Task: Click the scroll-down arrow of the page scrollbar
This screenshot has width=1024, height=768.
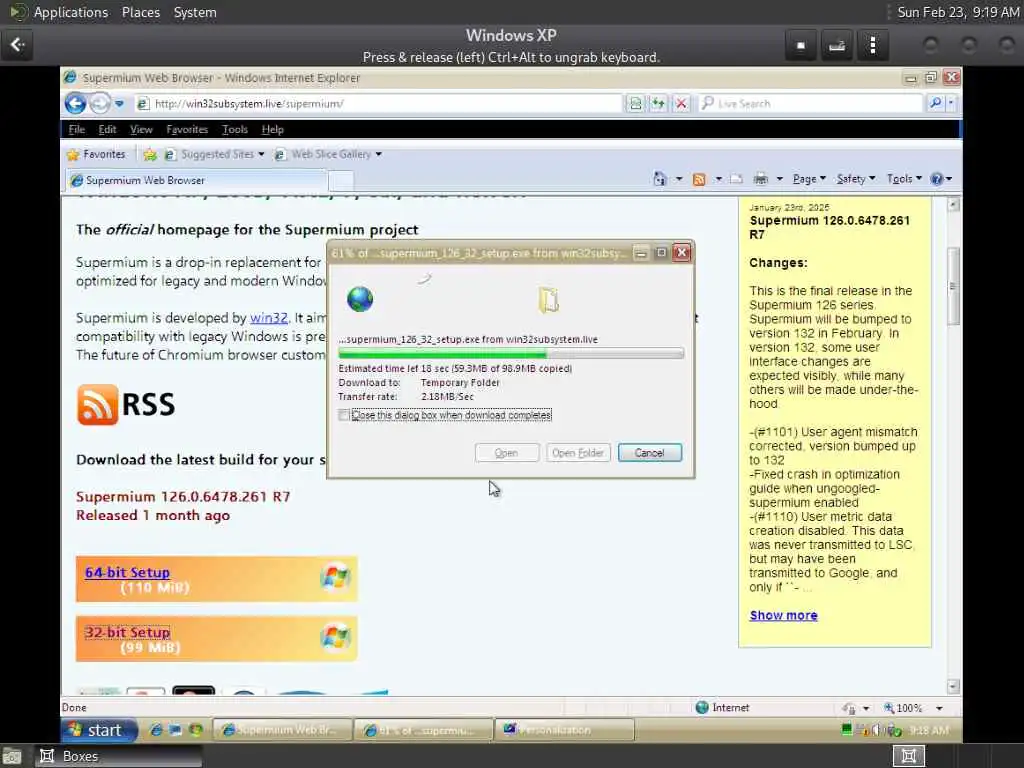Action: (953, 686)
